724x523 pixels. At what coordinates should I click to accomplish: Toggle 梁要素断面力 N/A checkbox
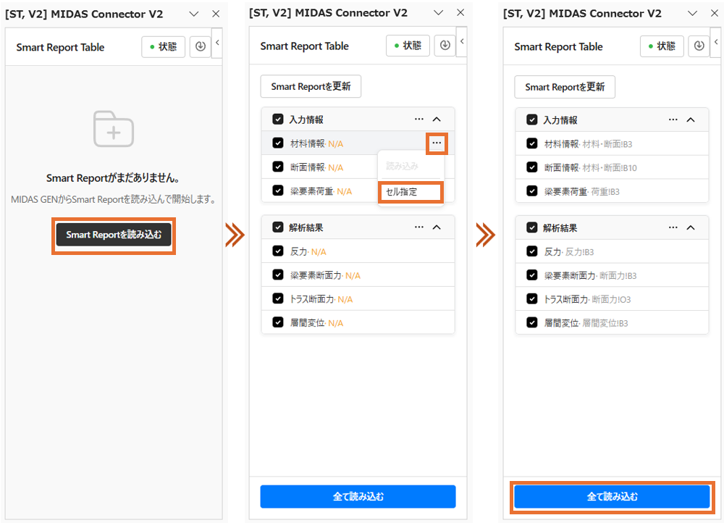coord(278,275)
